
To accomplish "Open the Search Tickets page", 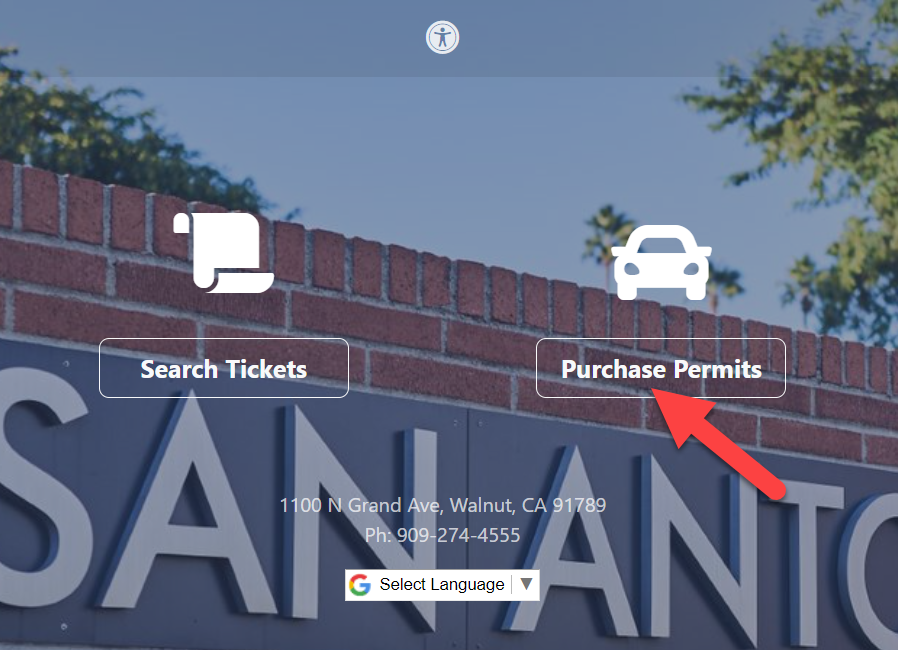I will click(x=224, y=368).
